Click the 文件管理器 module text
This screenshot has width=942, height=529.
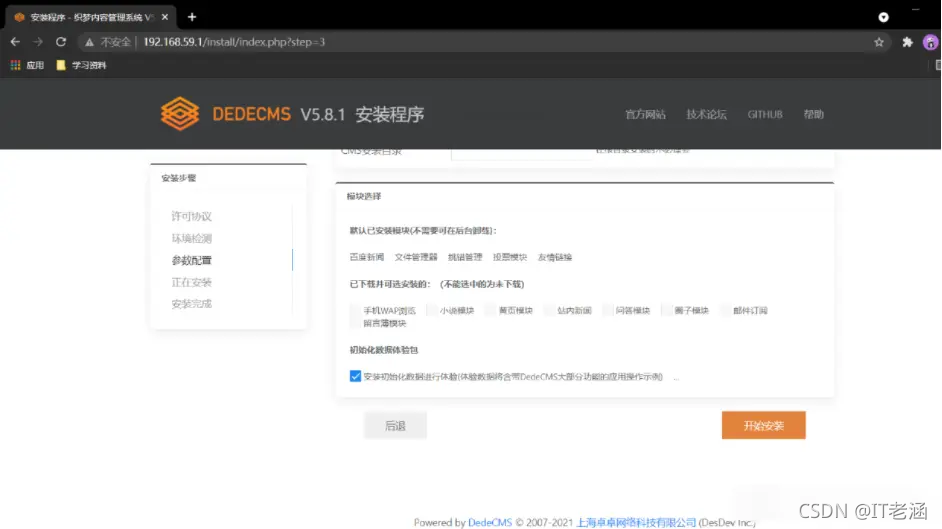pos(416,257)
